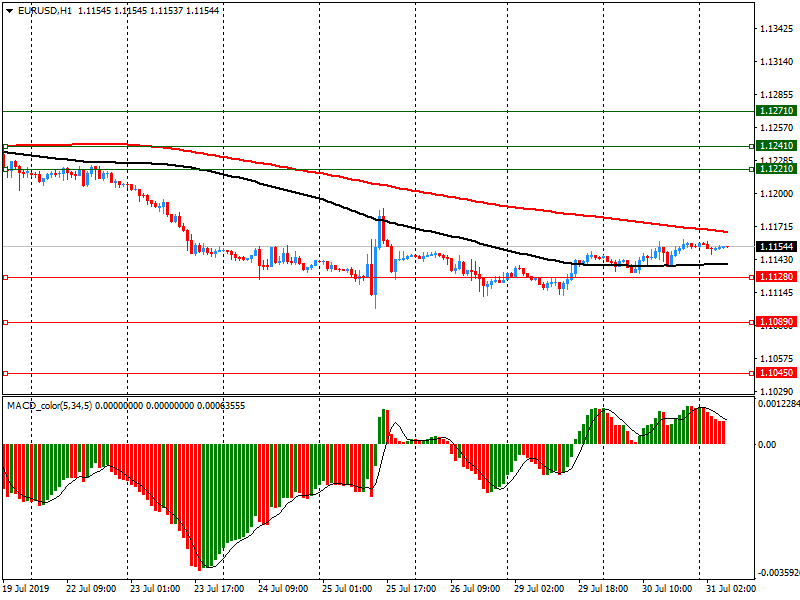This screenshot has width=800, height=600.
Task: Click the 24 Jul 09:00 time label
Action: pyautogui.click(x=283, y=589)
